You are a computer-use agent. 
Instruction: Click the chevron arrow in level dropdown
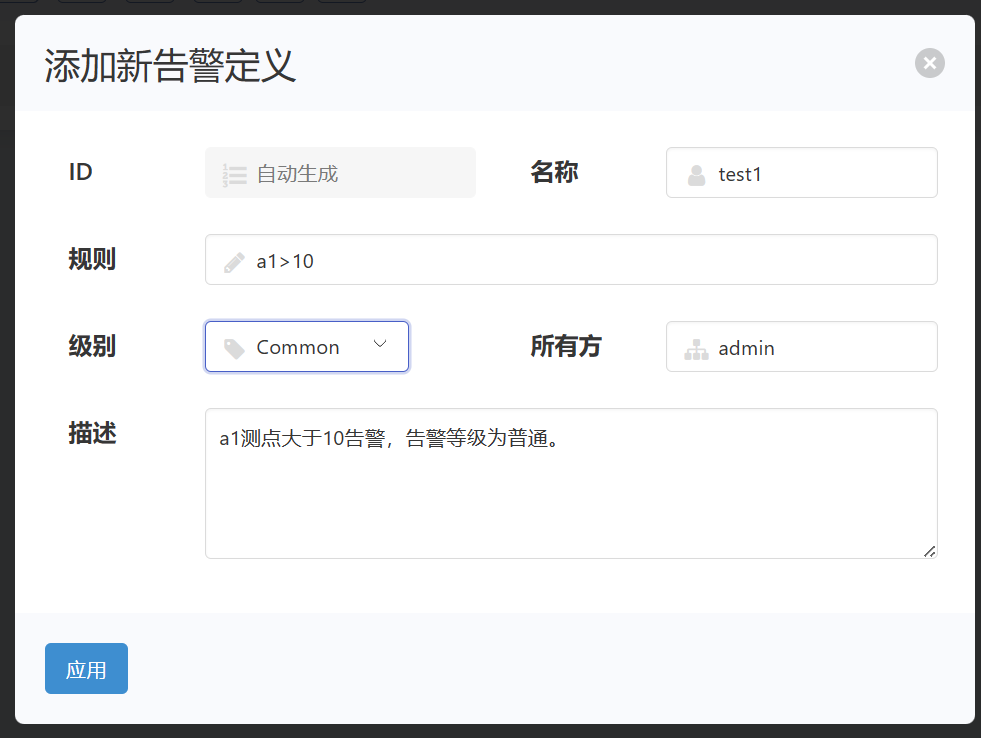(x=380, y=344)
